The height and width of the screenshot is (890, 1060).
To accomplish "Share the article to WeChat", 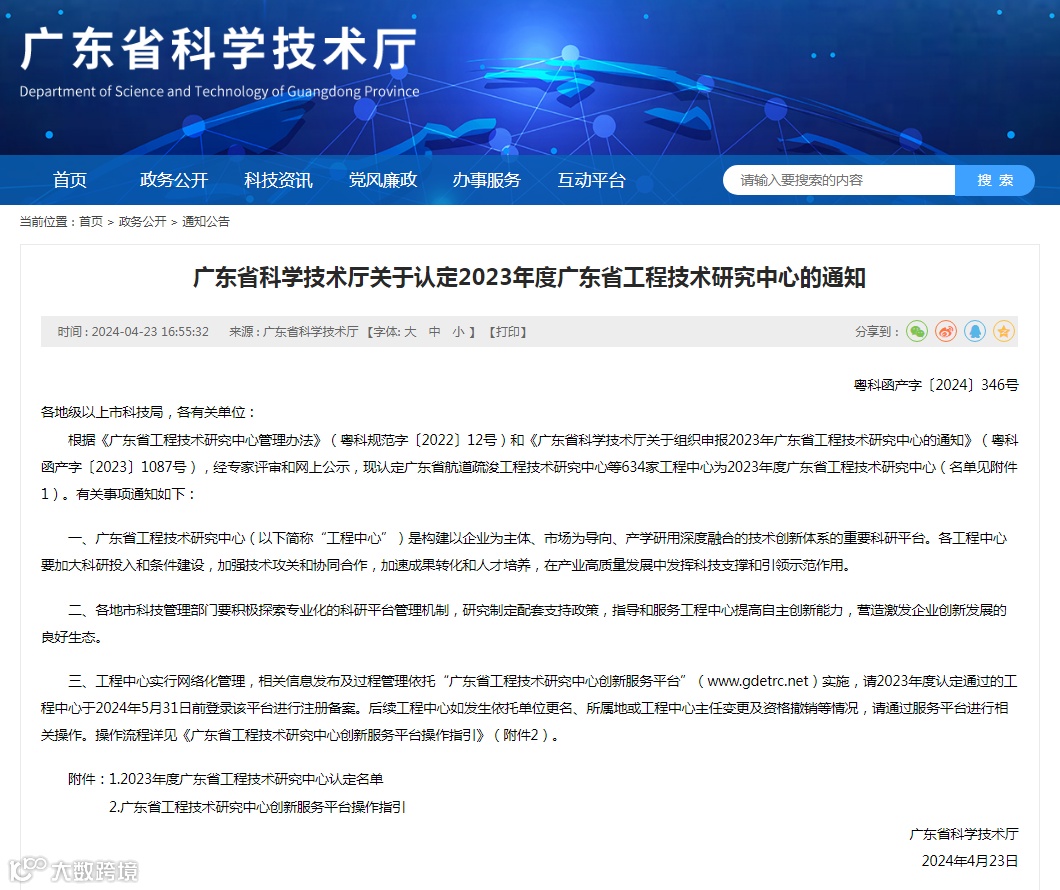I will click(x=917, y=331).
